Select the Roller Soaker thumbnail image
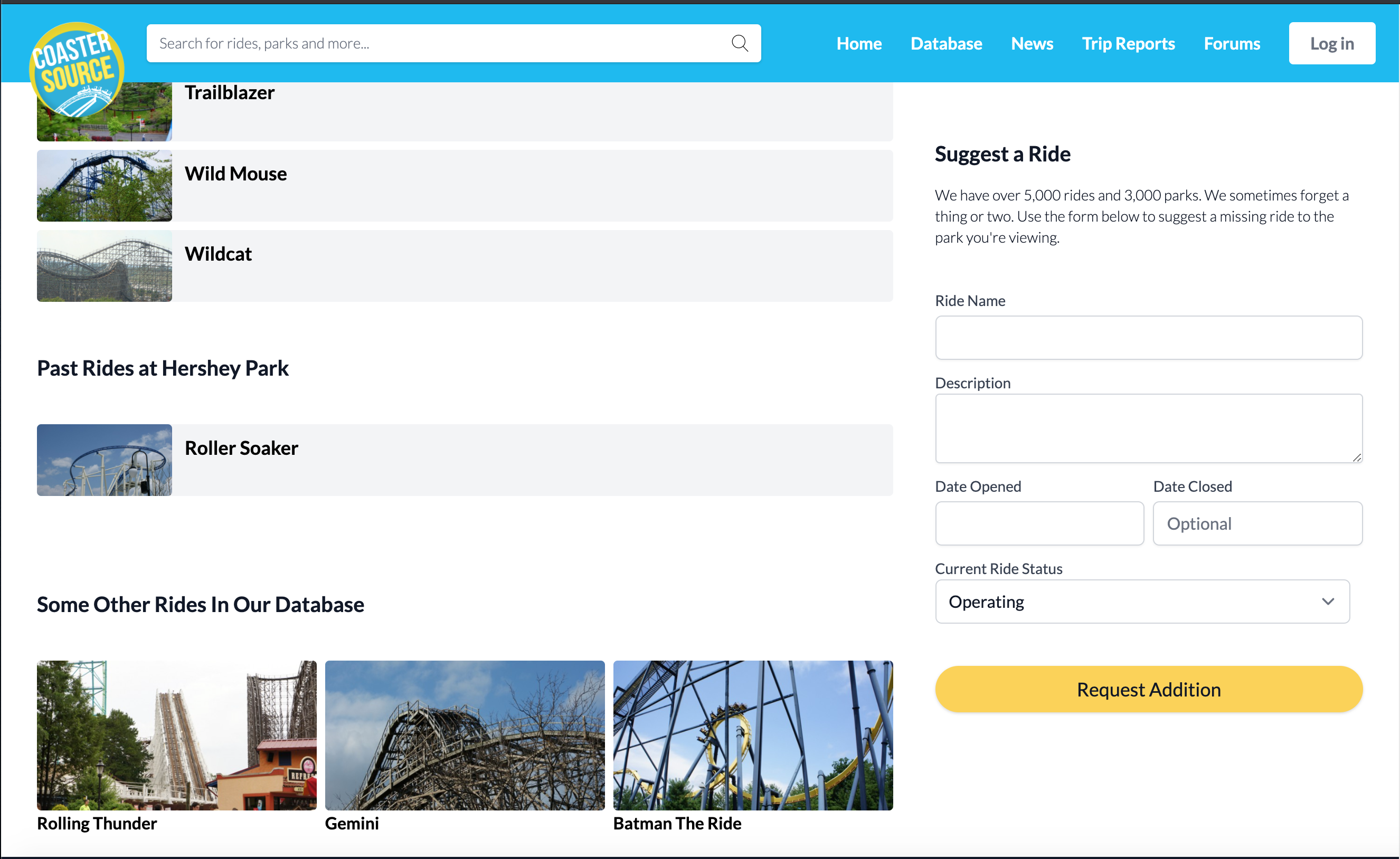Screen dimensions: 1400x859 coord(104,460)
